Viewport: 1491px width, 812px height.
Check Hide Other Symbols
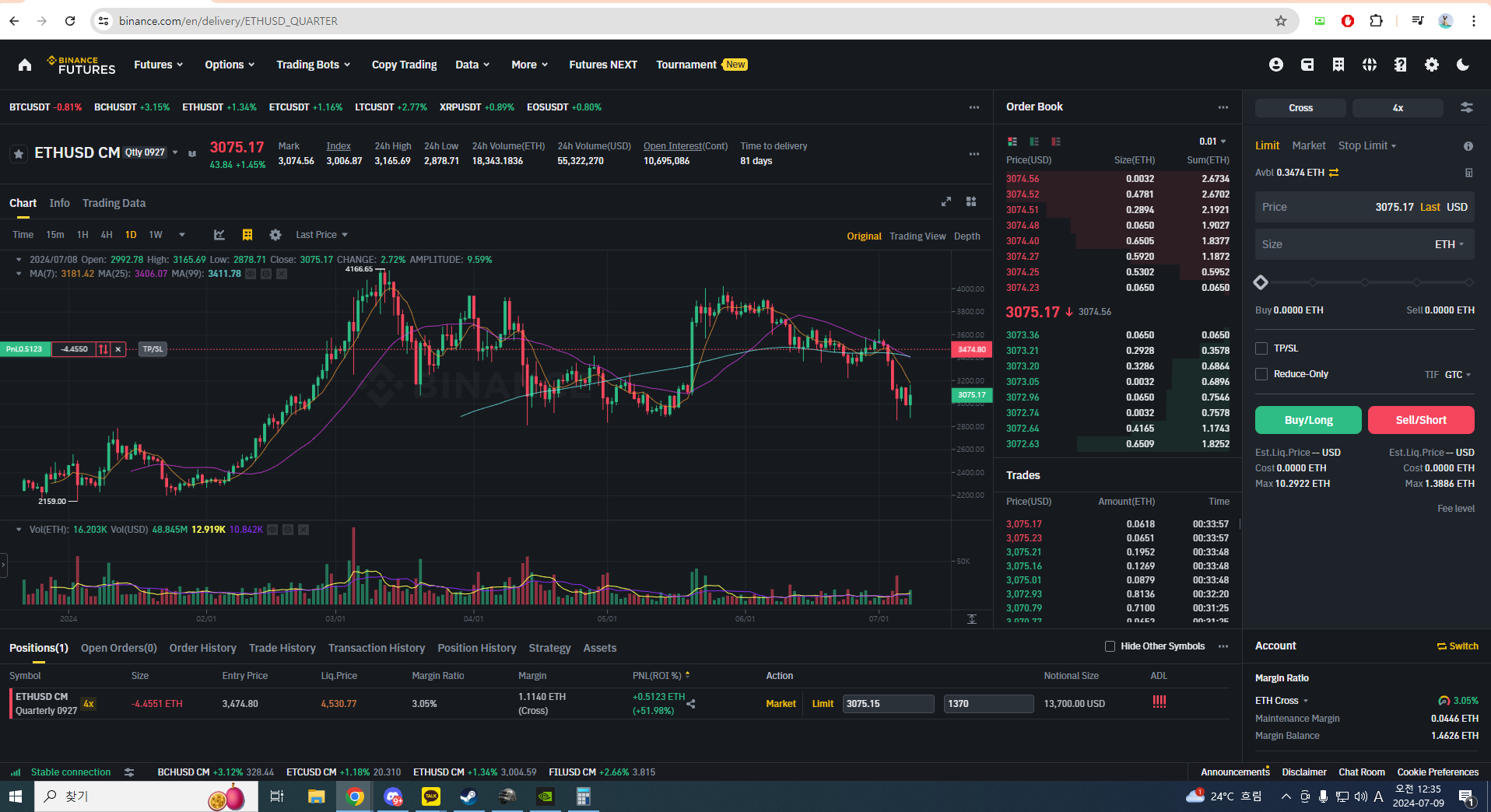(x=1110, y=646)
